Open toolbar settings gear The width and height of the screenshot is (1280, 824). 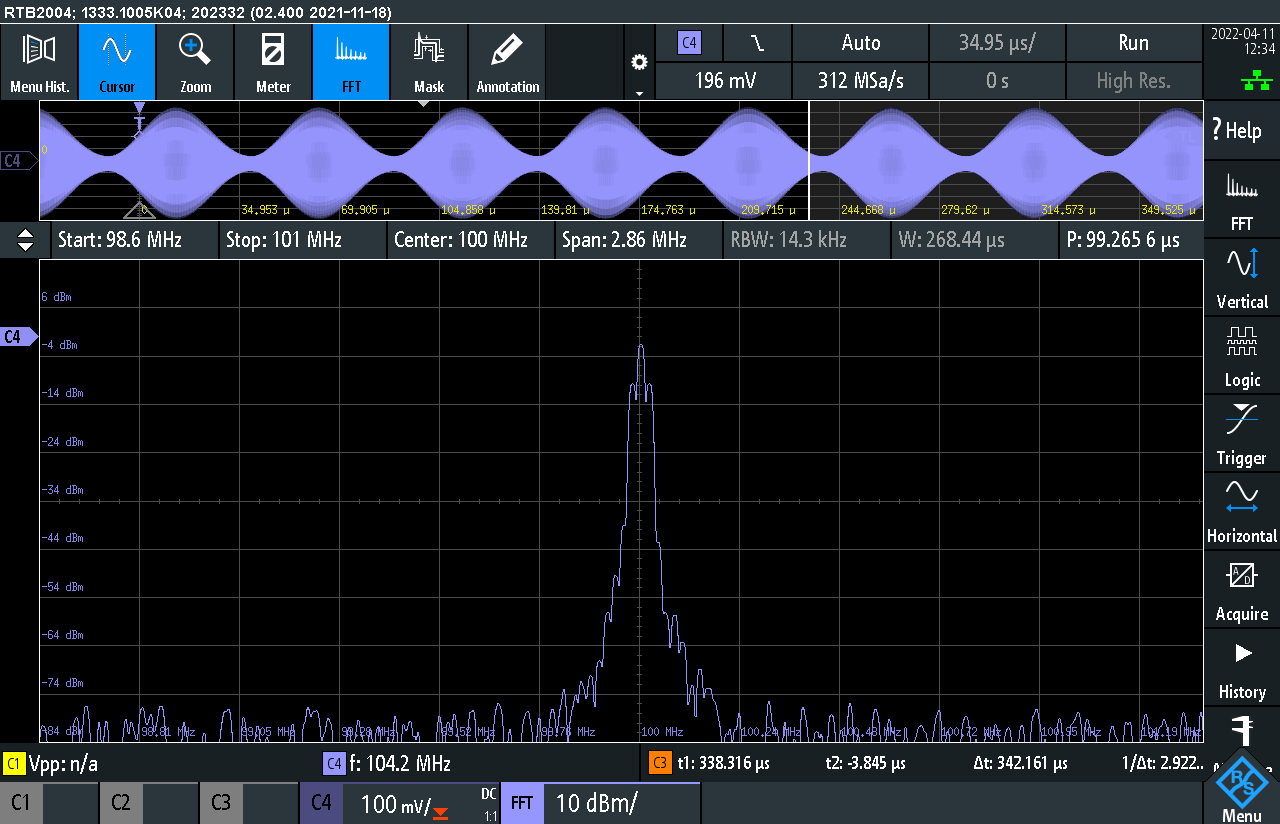(639, 62)
